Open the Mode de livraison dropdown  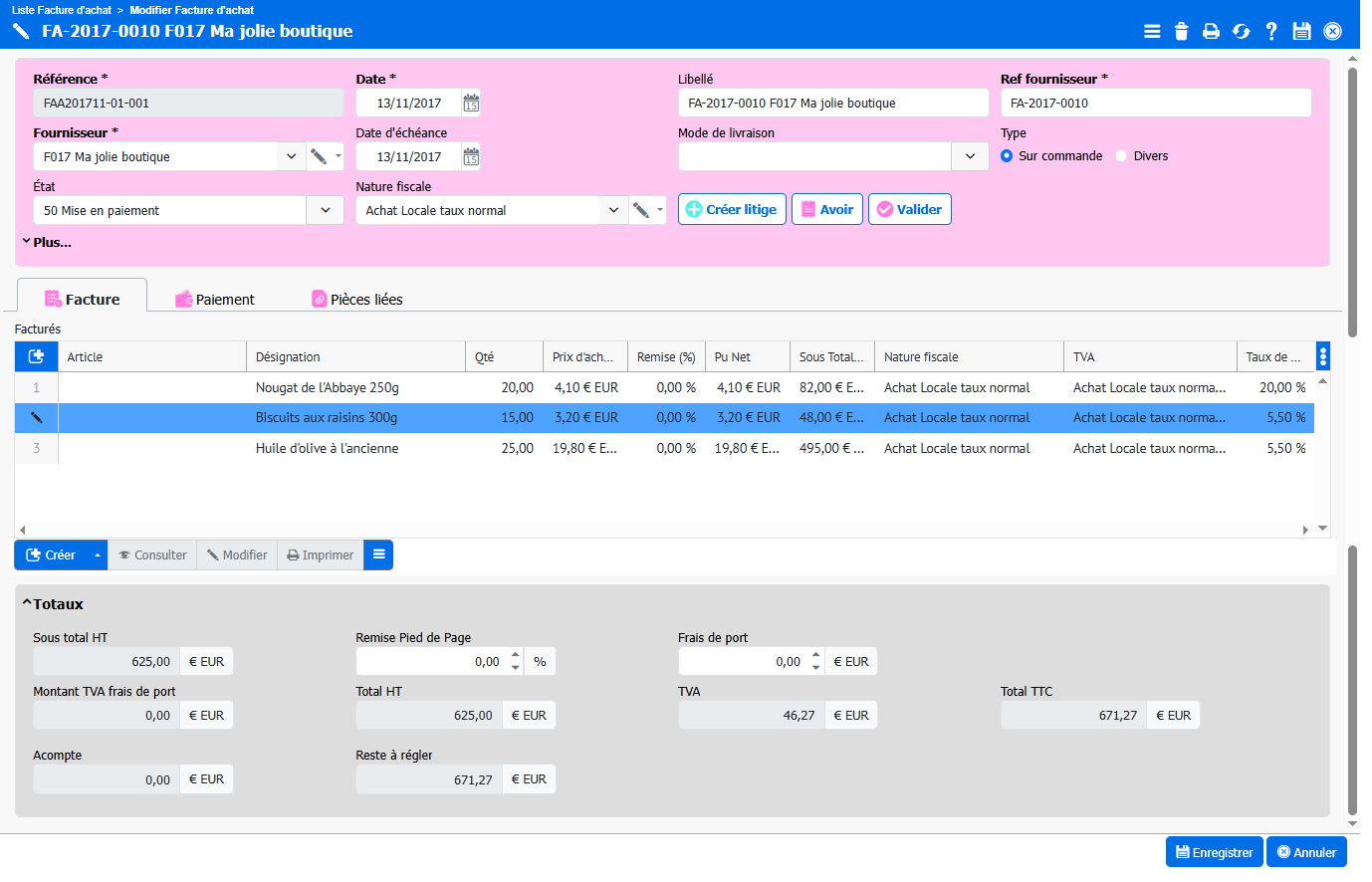point(970,156)
